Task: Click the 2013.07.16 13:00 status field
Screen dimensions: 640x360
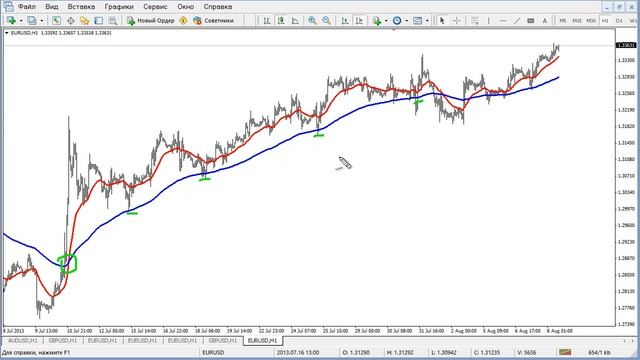Action: 307,352
